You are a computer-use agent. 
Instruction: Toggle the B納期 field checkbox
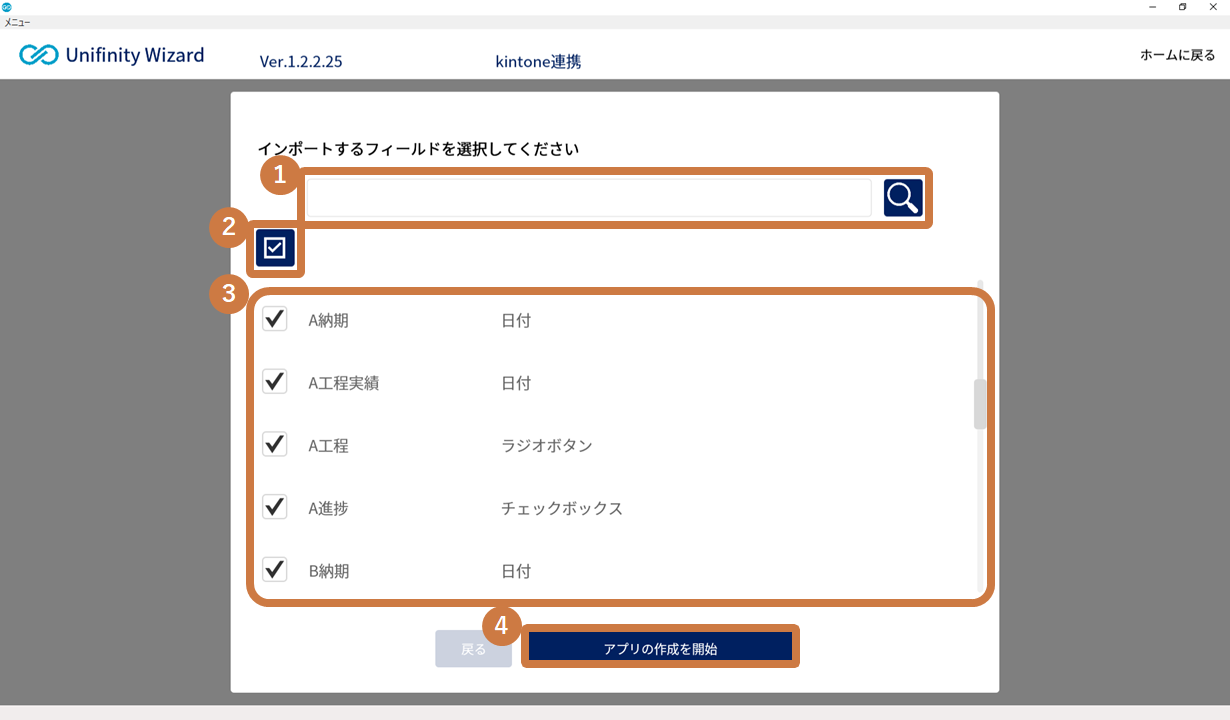point(275,569)
